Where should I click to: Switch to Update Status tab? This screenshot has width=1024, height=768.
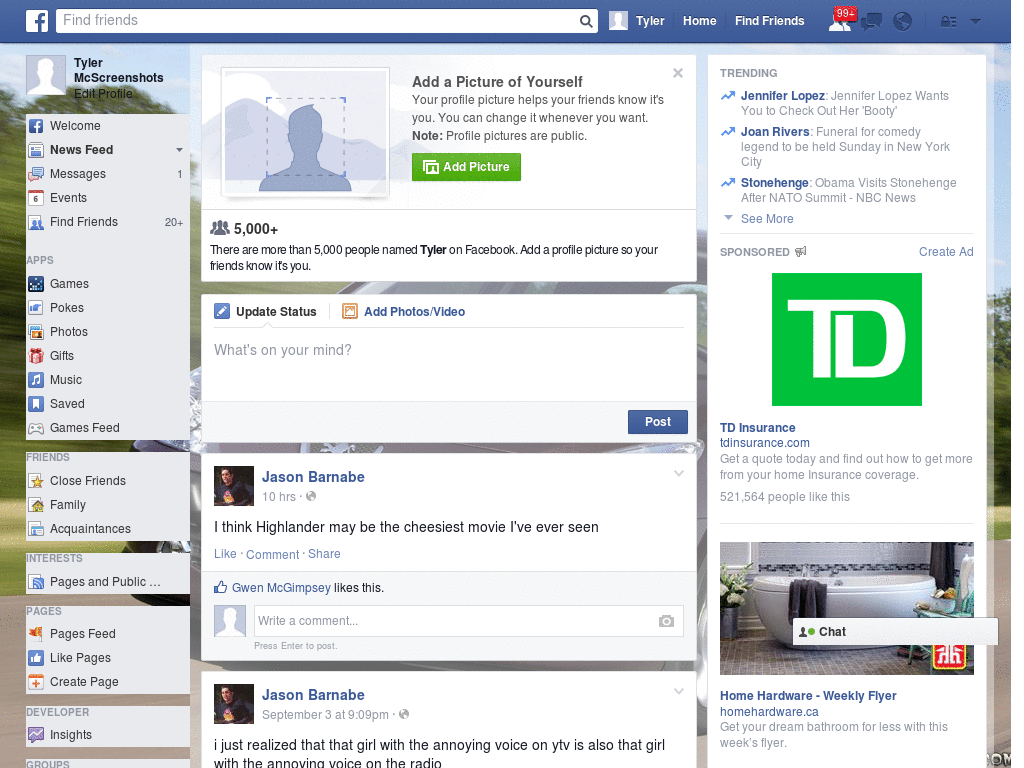(266, 312)
